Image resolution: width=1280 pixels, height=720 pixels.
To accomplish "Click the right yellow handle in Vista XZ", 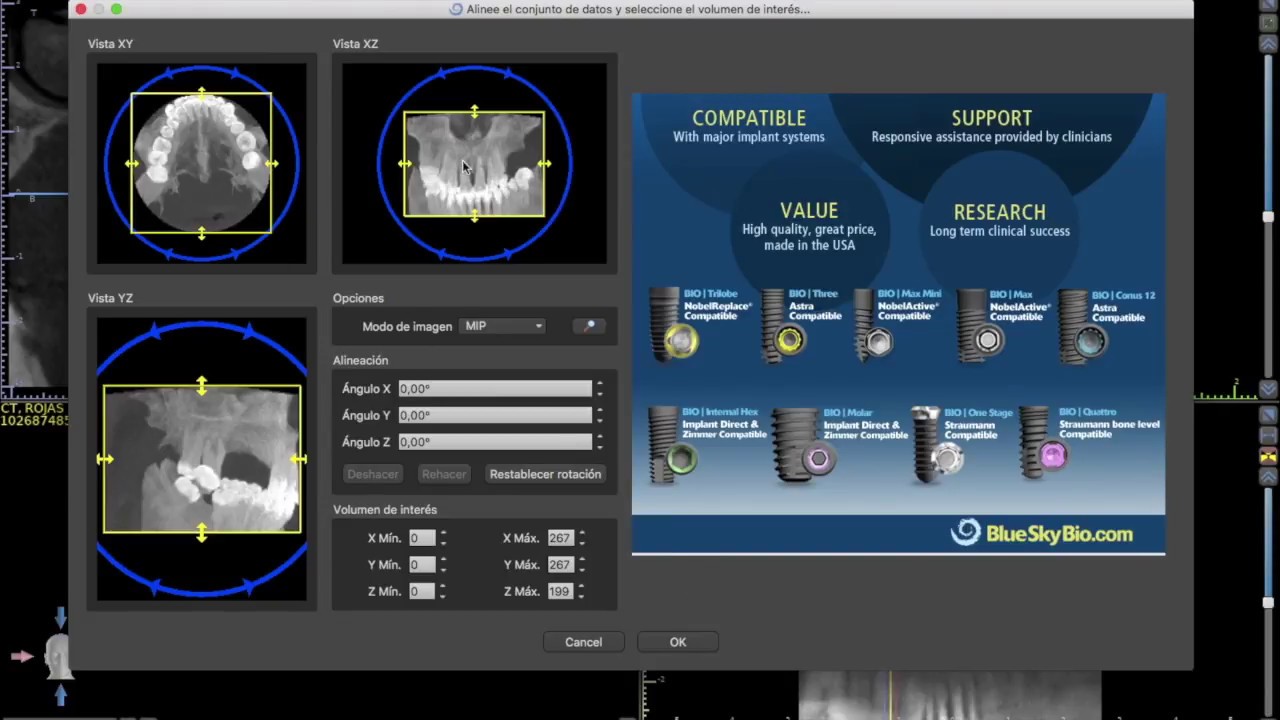I will tap(544, 163).
